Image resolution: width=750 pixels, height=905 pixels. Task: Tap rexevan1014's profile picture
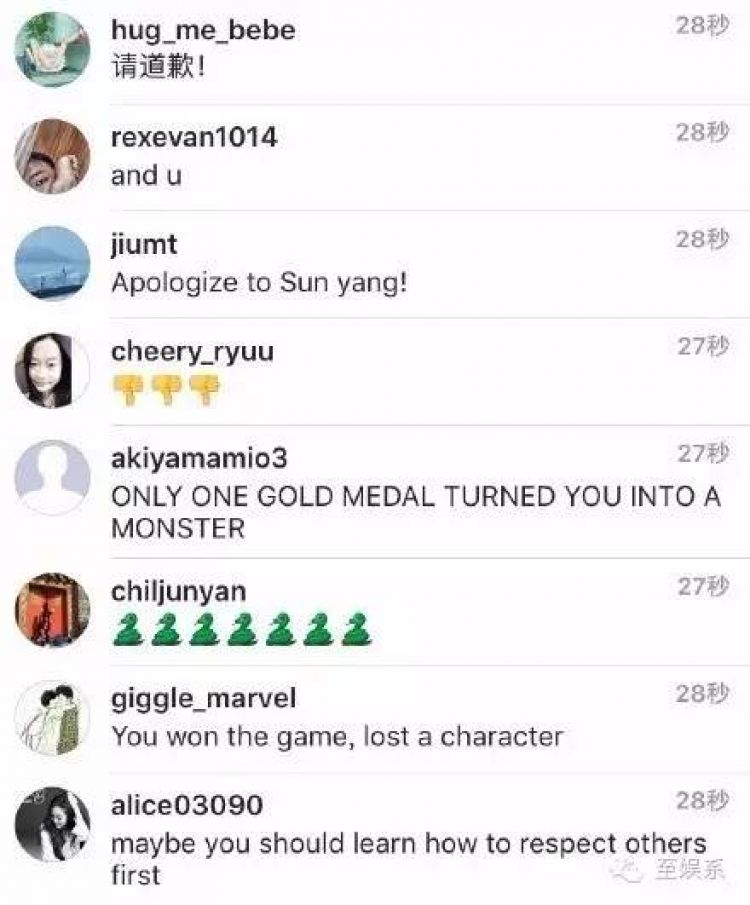pos(52,156)
